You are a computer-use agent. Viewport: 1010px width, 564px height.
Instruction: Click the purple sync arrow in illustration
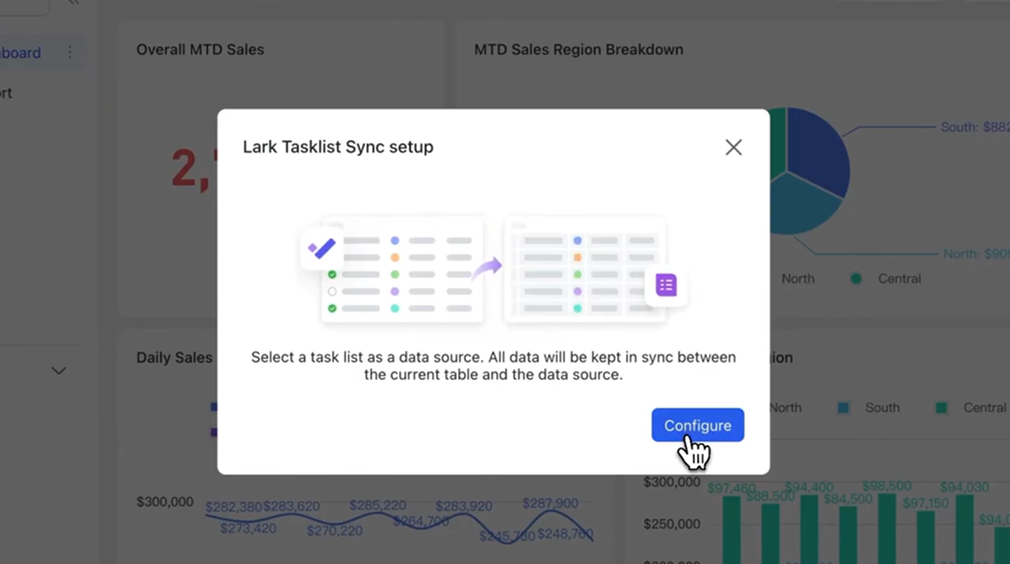(487, 267)
